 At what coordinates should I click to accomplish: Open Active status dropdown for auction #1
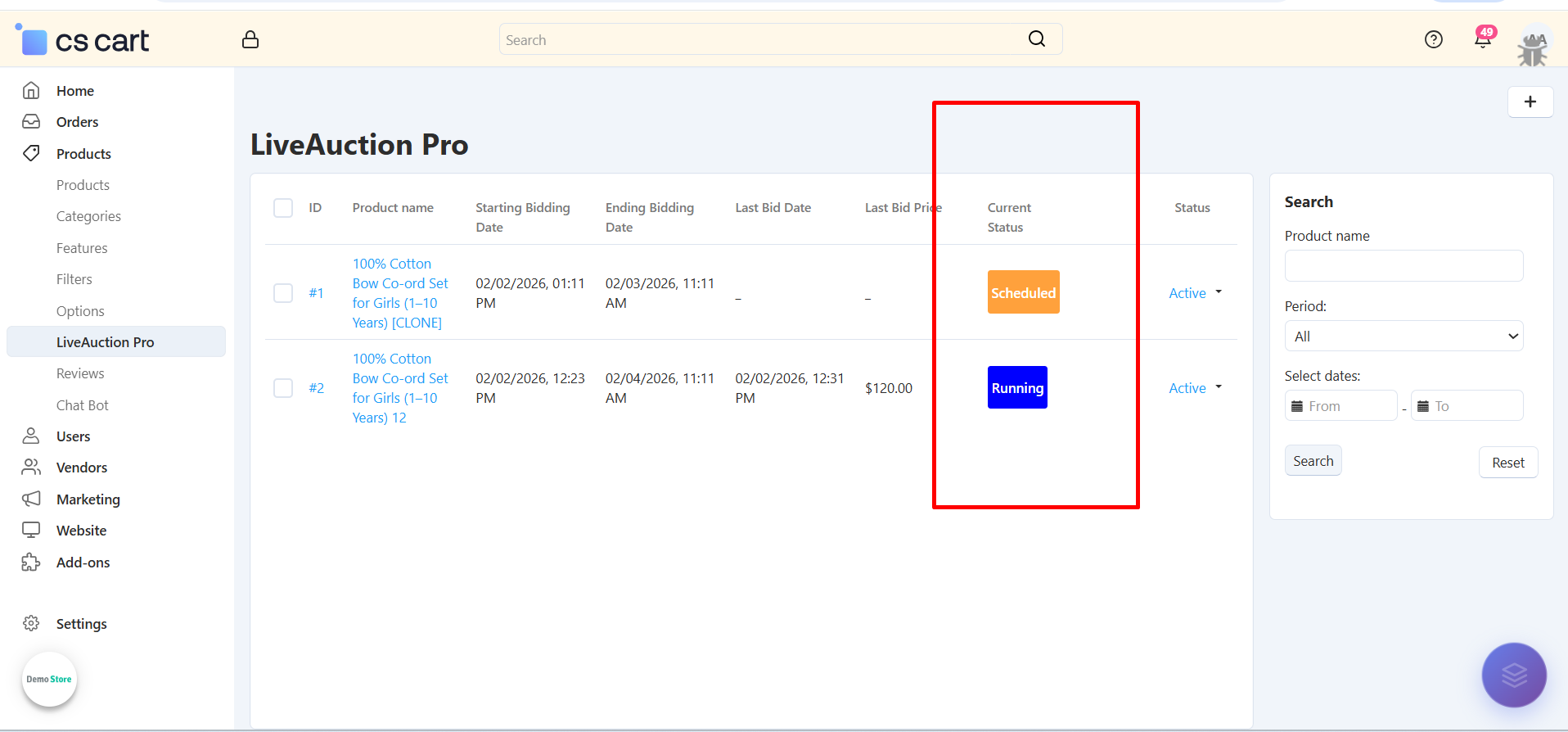click(1195, 293)
